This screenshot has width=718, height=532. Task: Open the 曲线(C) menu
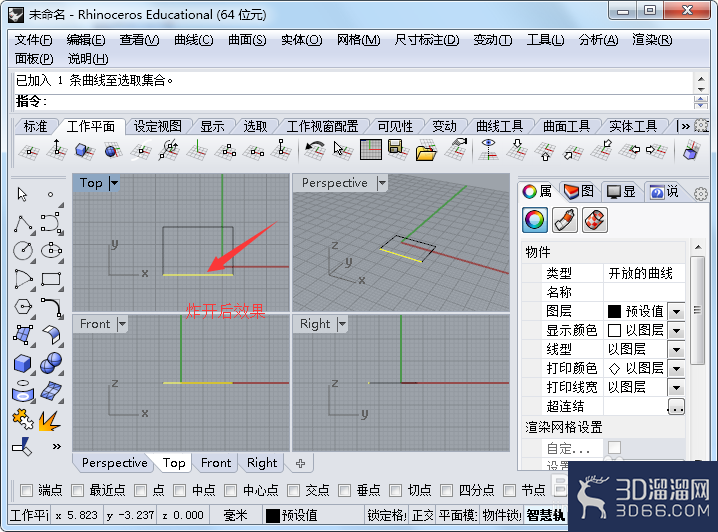(x=194, y=40)
